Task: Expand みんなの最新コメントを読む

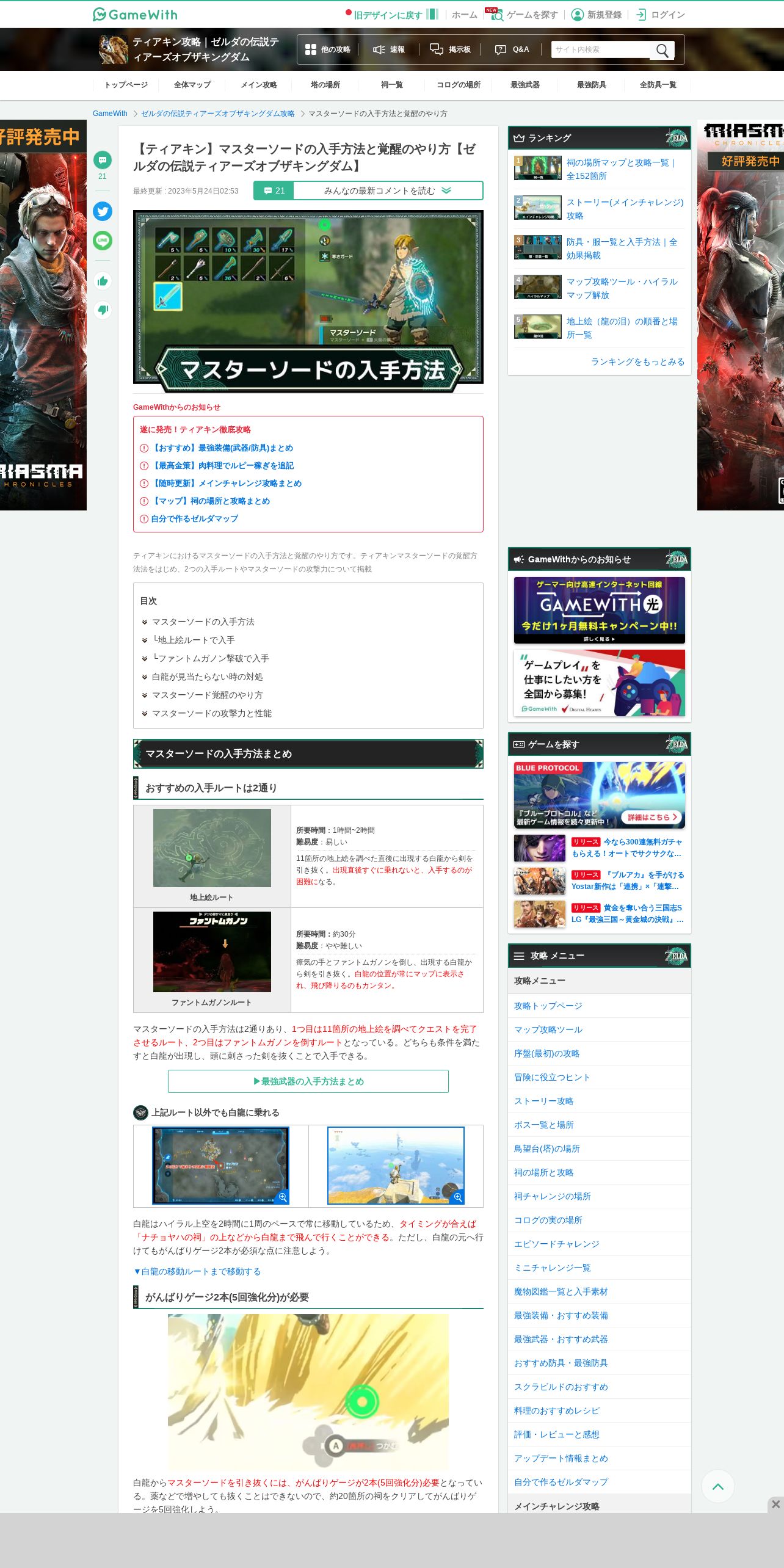Action: click(388, 191)
